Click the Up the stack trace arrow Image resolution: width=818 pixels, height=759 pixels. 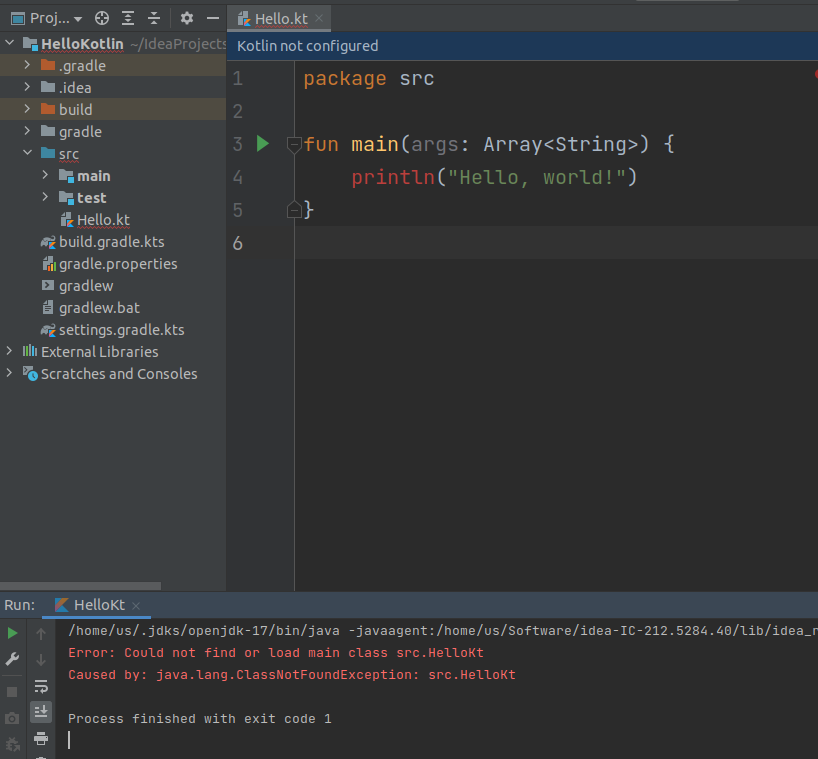pos(41,634)
